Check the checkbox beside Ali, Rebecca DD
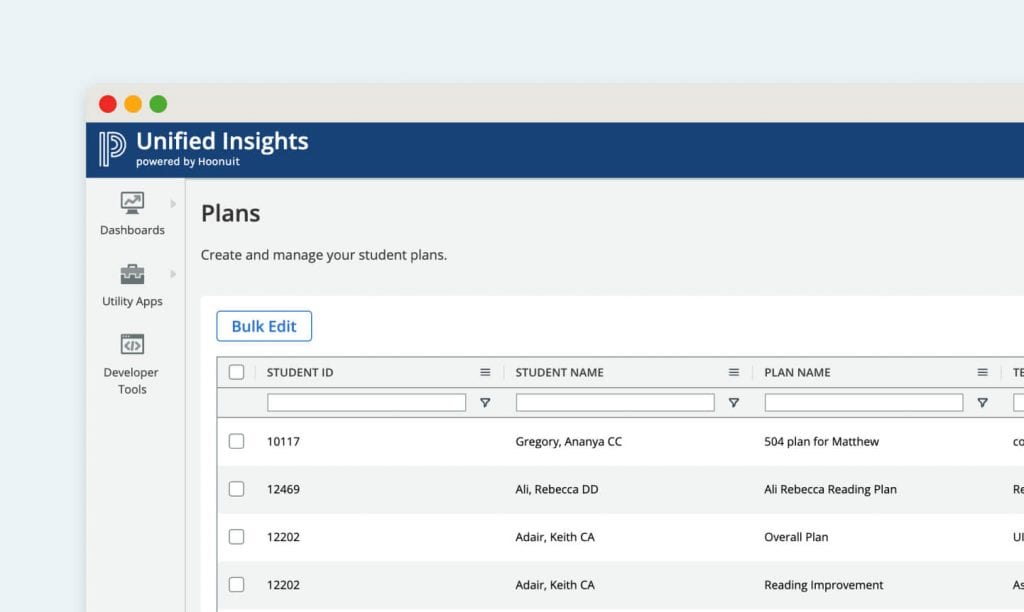Image resolution: width=1024 pixels, height=612 pixels. pos(237,489)
